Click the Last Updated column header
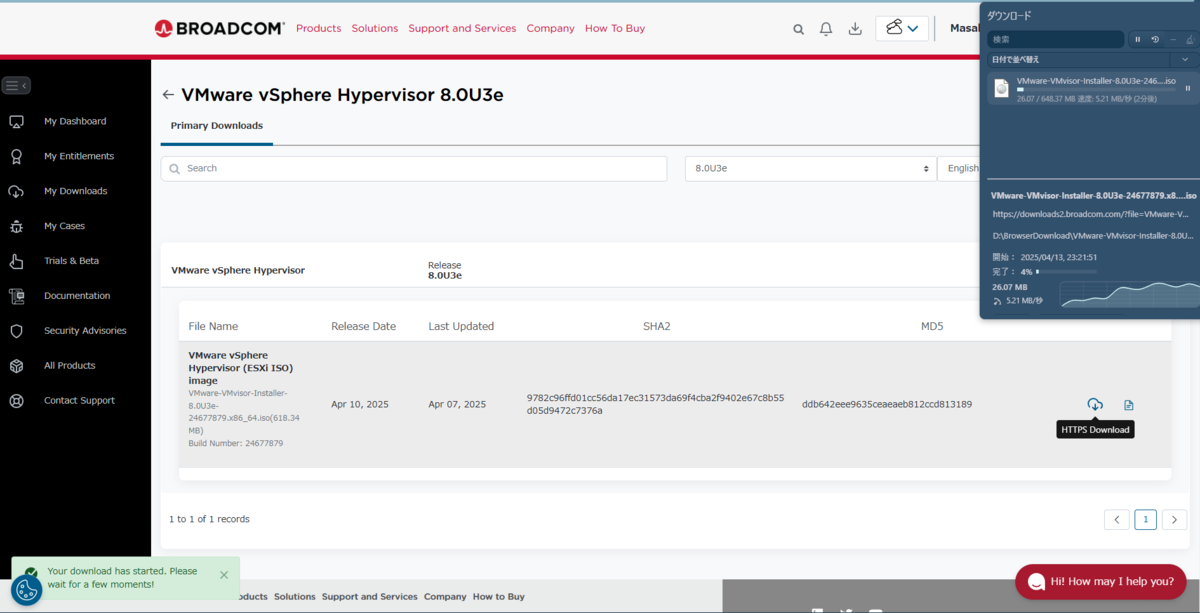This screenshot has width=1200, height=613. tap(461, 326)
